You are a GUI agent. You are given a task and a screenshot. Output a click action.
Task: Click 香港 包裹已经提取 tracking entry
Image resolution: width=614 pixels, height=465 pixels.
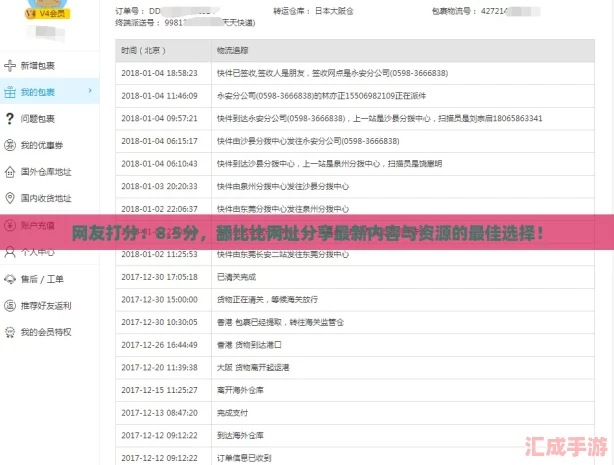coord(280,322)
